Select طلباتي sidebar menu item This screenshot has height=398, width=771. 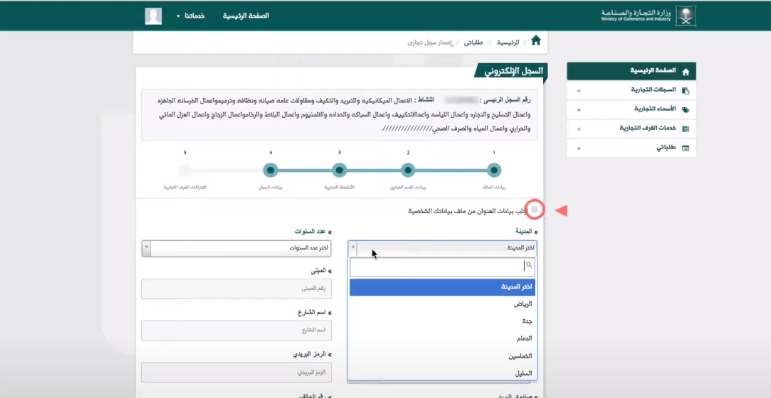[x=631, y=148]
